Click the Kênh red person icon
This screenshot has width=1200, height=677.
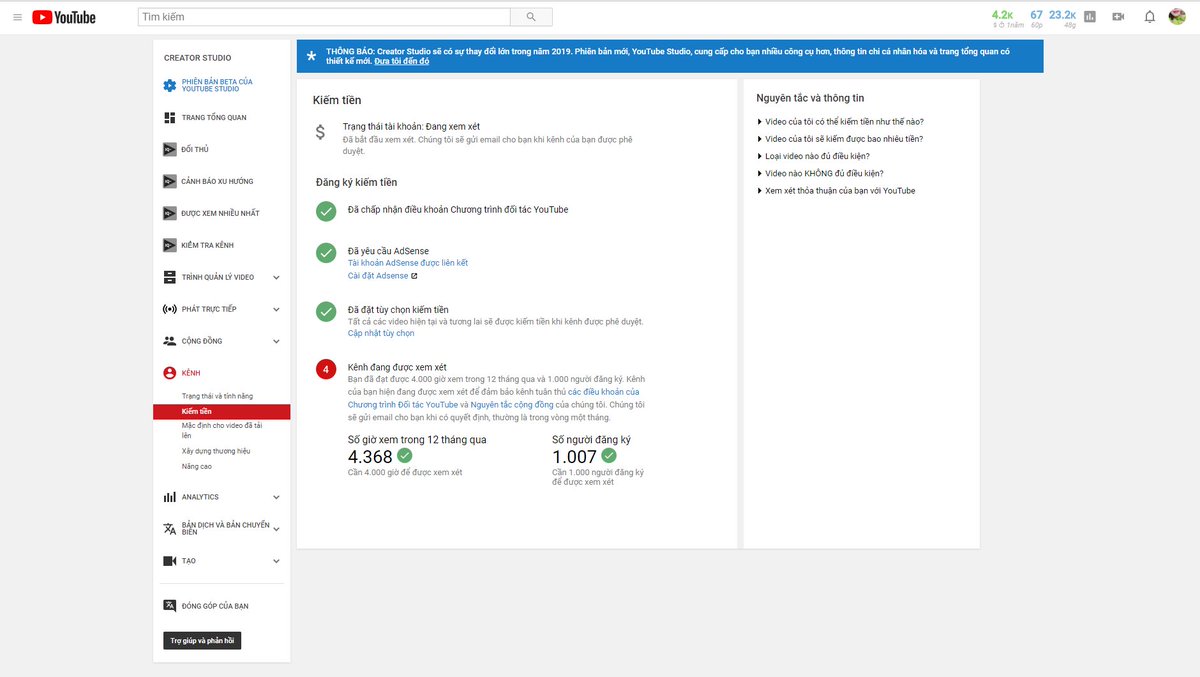coord(170,373)
